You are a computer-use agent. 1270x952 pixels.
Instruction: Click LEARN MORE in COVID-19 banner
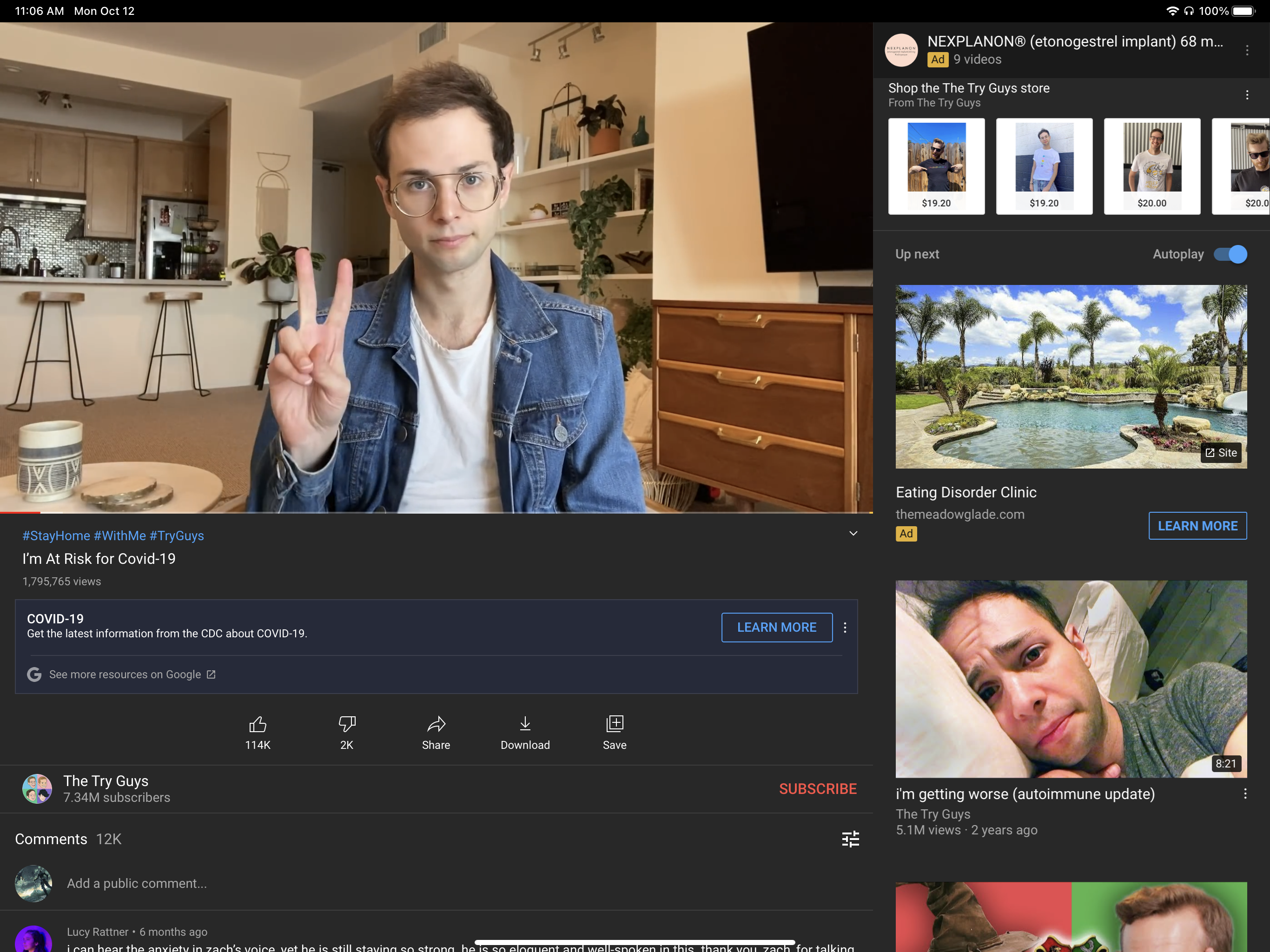(776, 628)
